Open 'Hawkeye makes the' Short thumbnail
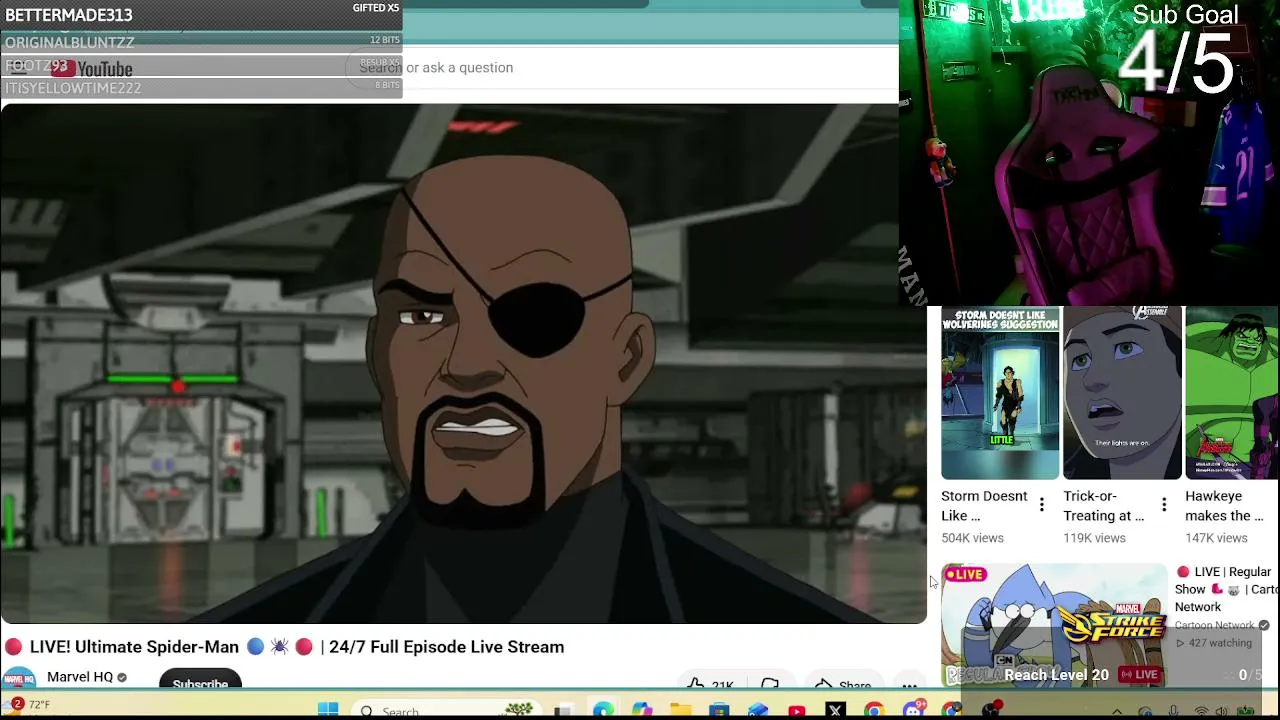Image resolution: width=1280 pixels, height=720 pixels. (x=1232, y=393)
